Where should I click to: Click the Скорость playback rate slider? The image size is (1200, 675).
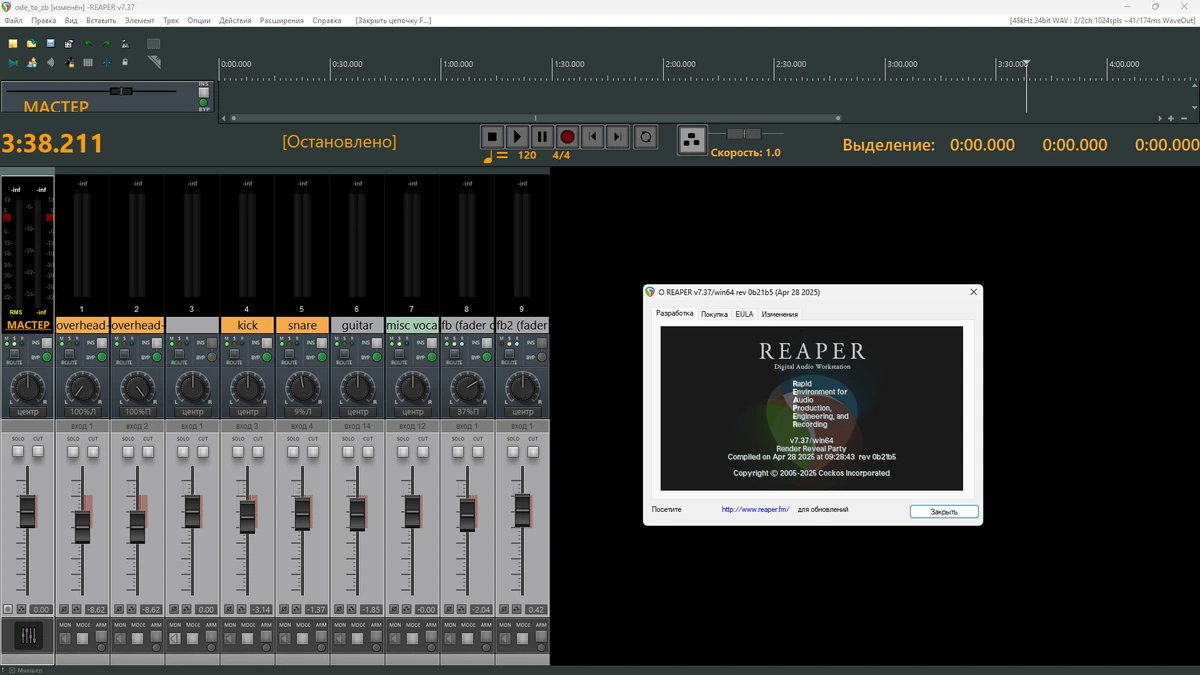click(743, 134)
